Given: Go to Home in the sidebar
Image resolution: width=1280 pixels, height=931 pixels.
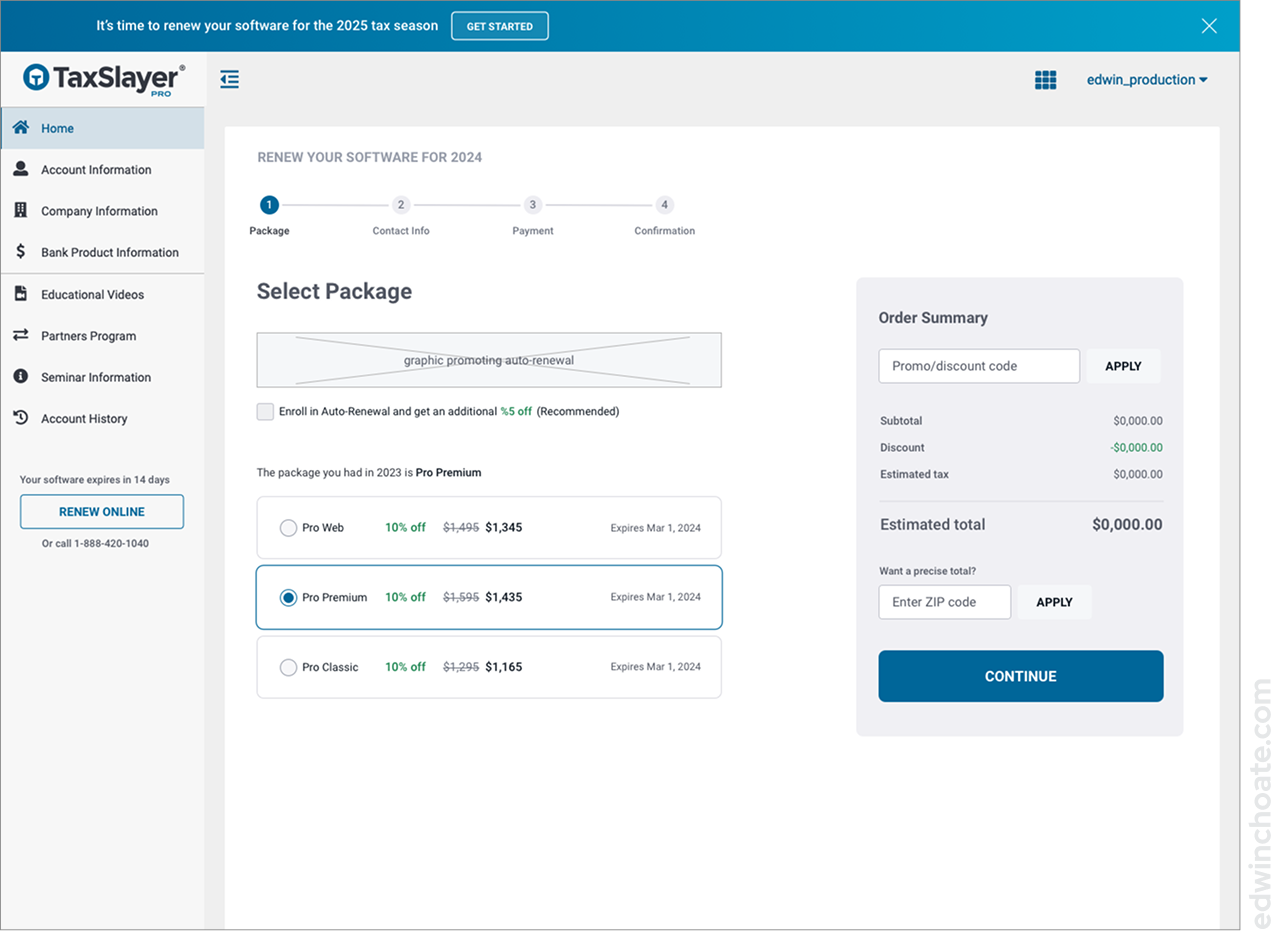Looking at the screenshot, I should [102, 128].
